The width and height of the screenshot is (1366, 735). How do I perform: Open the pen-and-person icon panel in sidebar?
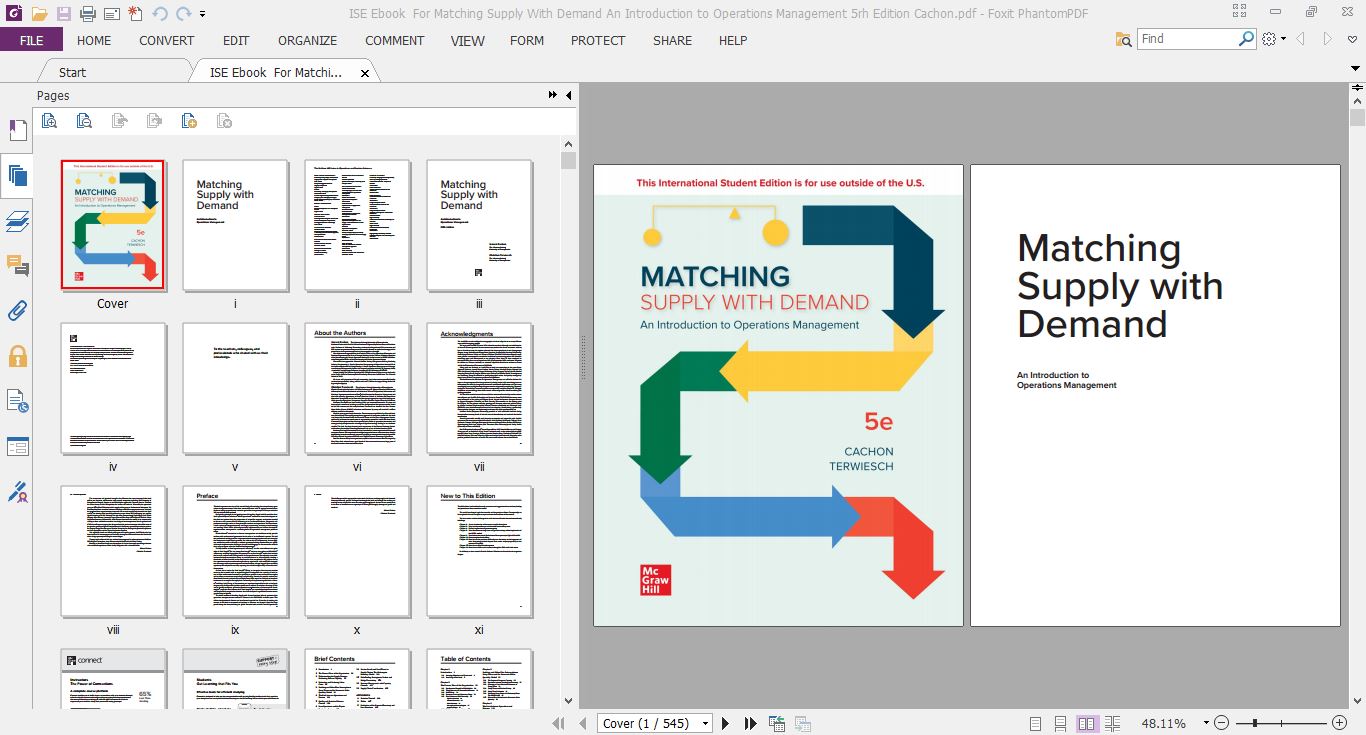tap(17, 492)
